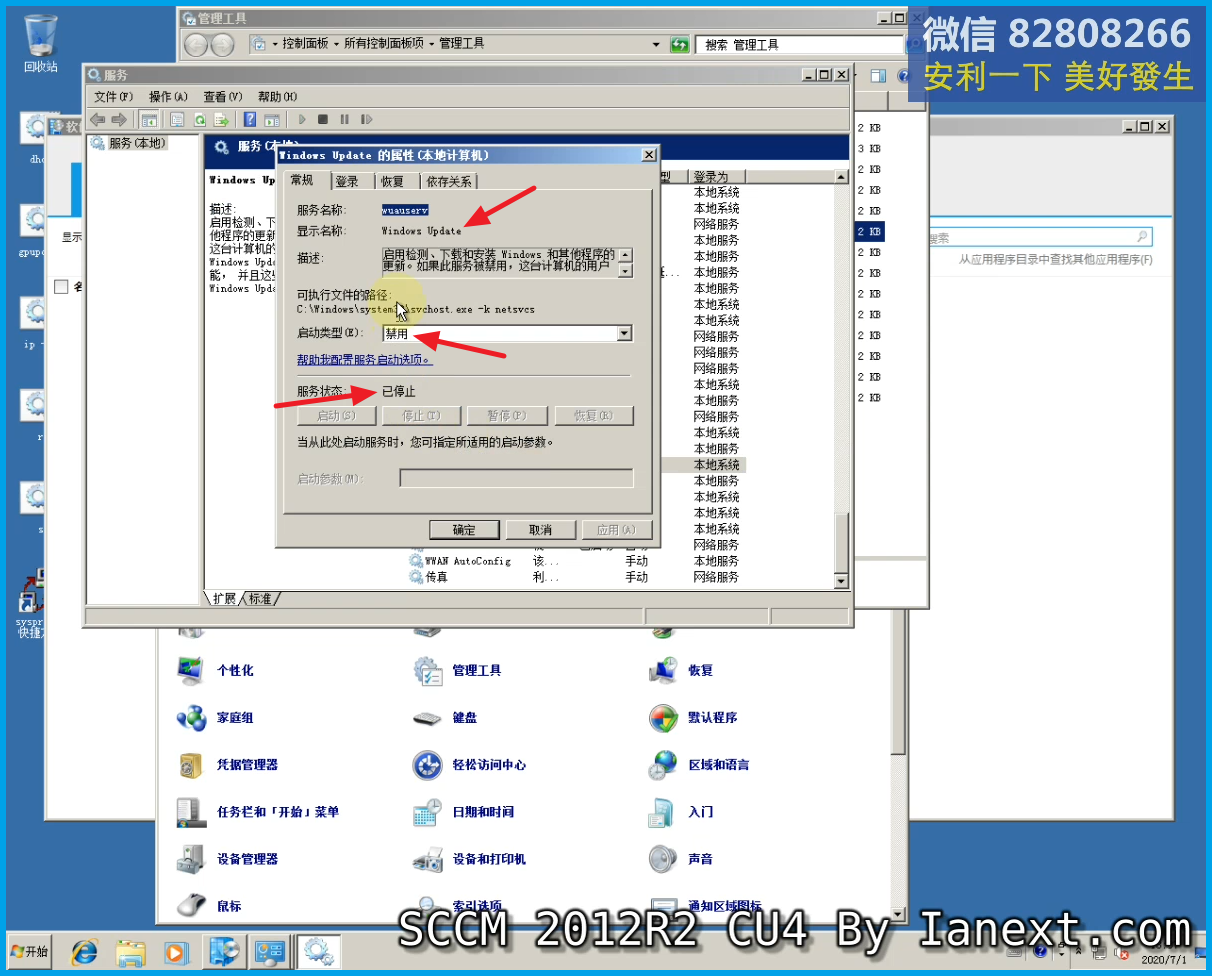Click the 应用(A) button

[x=617, y=530]
